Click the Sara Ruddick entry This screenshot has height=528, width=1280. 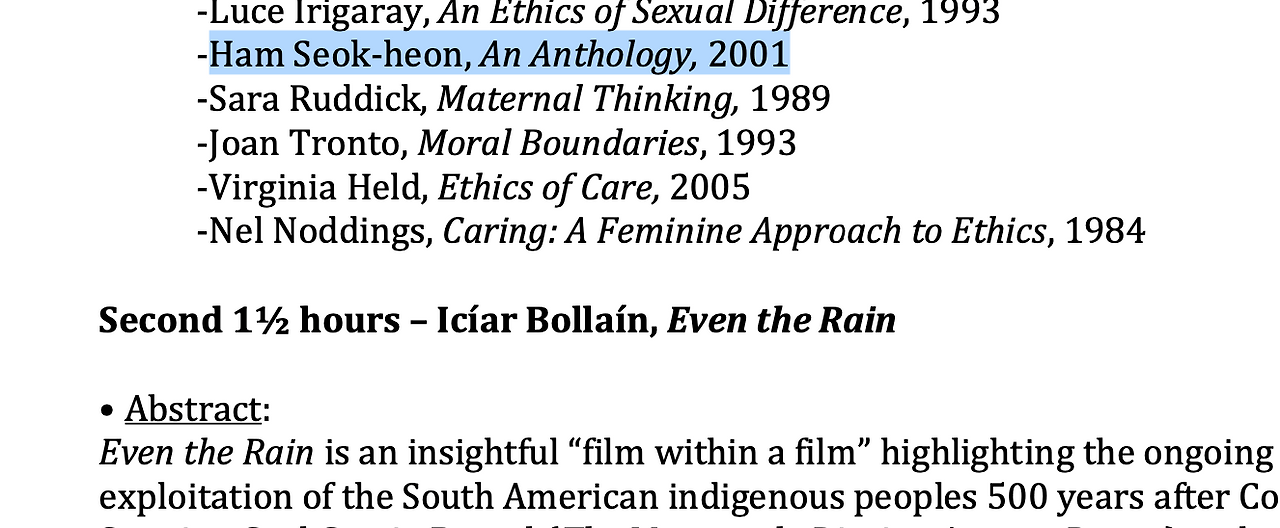[x=514, y=99]
